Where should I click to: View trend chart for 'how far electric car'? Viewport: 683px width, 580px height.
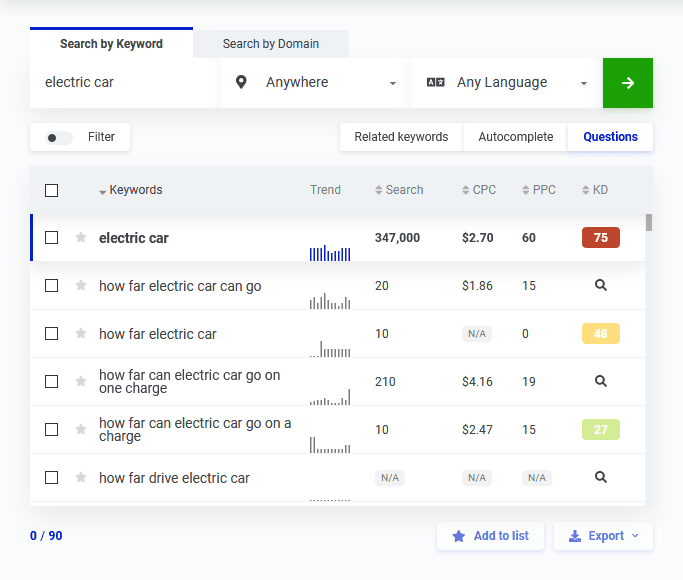[330, 349]
